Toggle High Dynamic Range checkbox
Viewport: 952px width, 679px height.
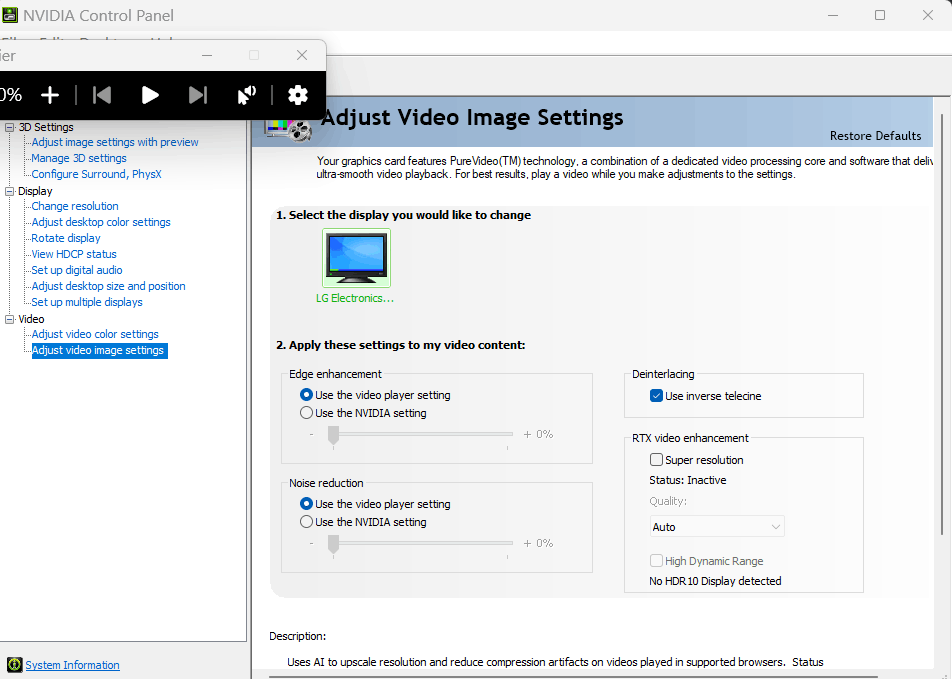pos(656,561)
